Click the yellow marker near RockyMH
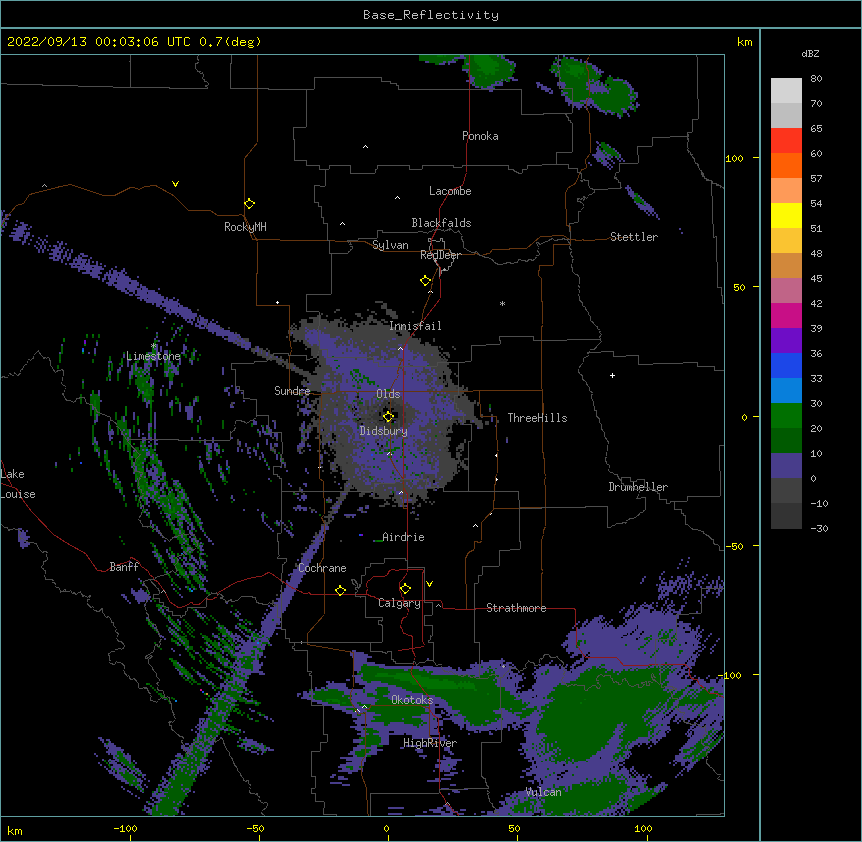 click(250, 203)
